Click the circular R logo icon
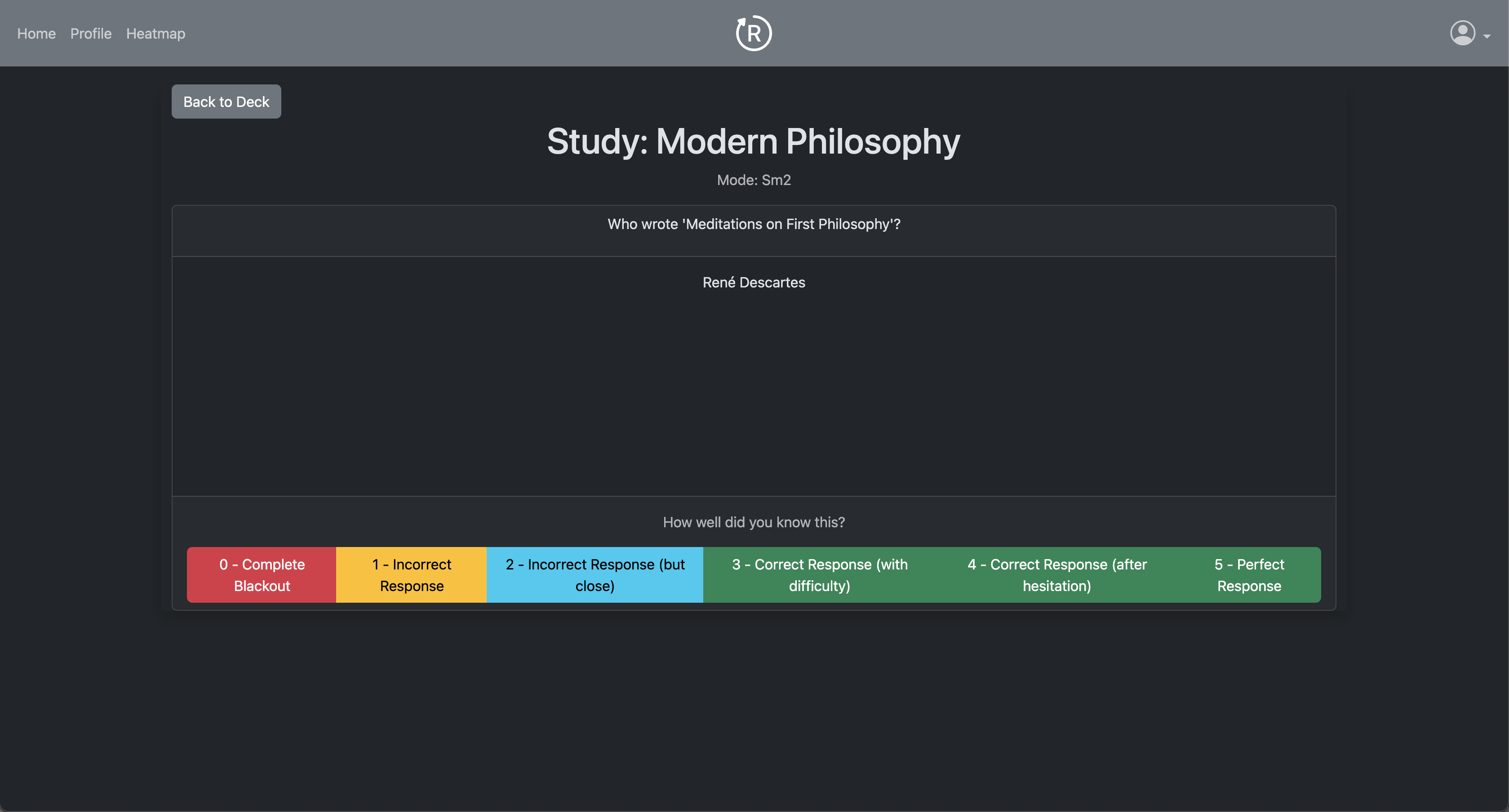 753,33
